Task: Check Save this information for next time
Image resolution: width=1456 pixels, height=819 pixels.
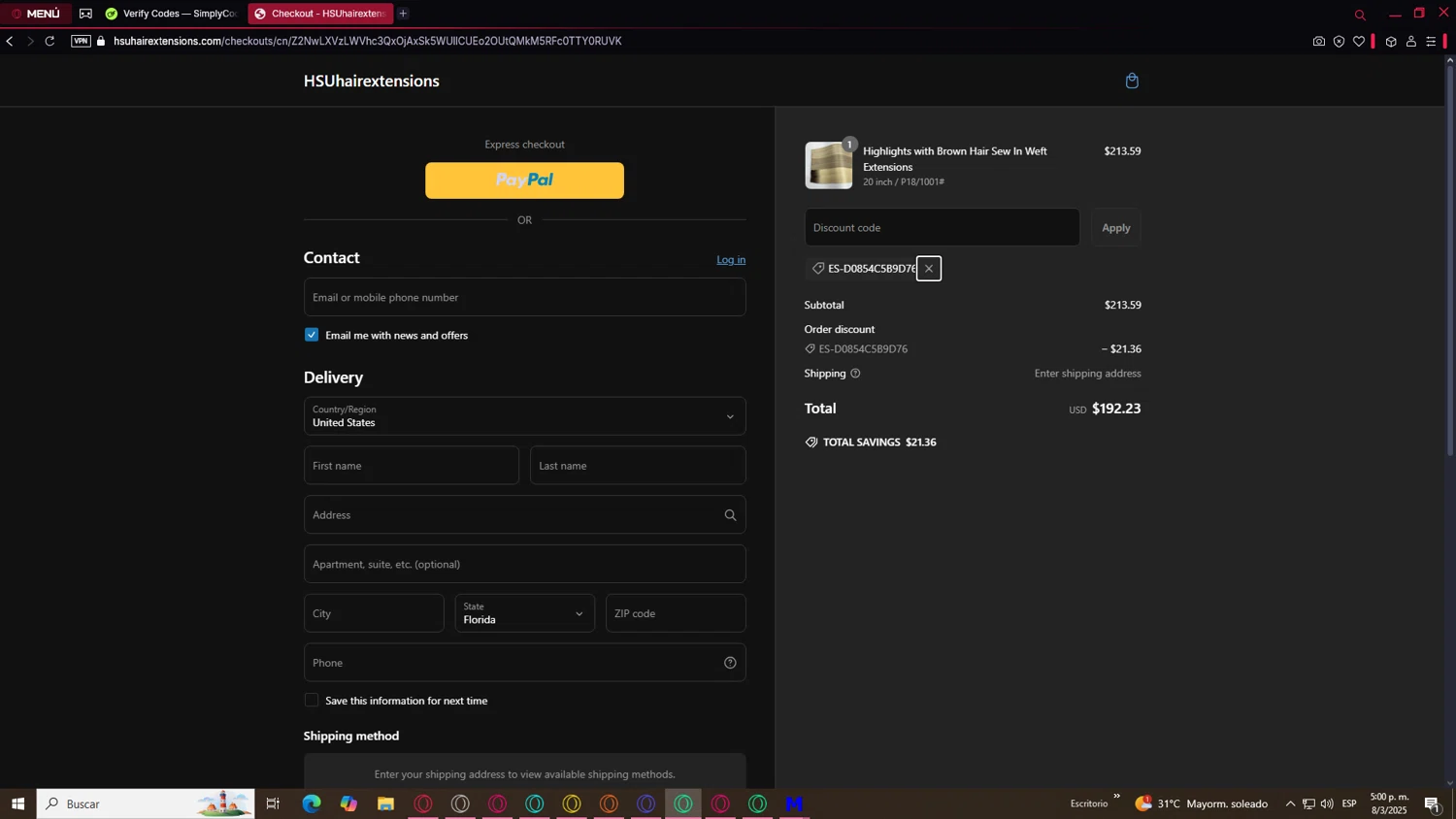Action: pos(312,701)
